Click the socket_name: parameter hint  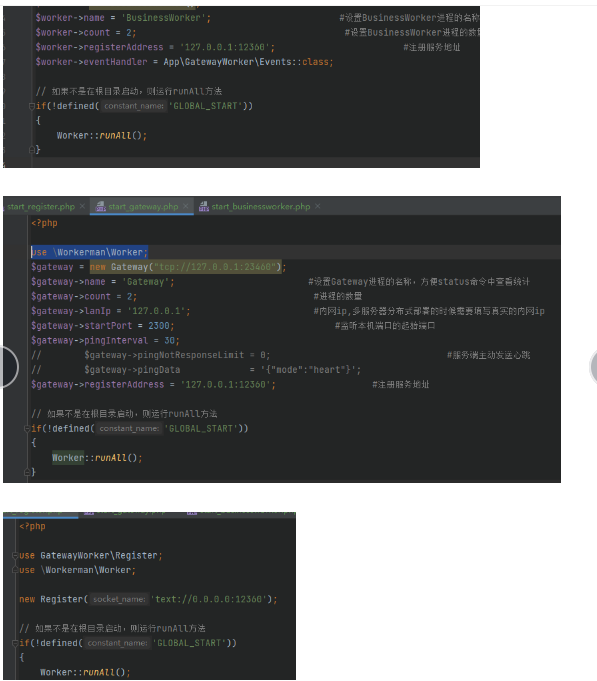pos(119,599)
